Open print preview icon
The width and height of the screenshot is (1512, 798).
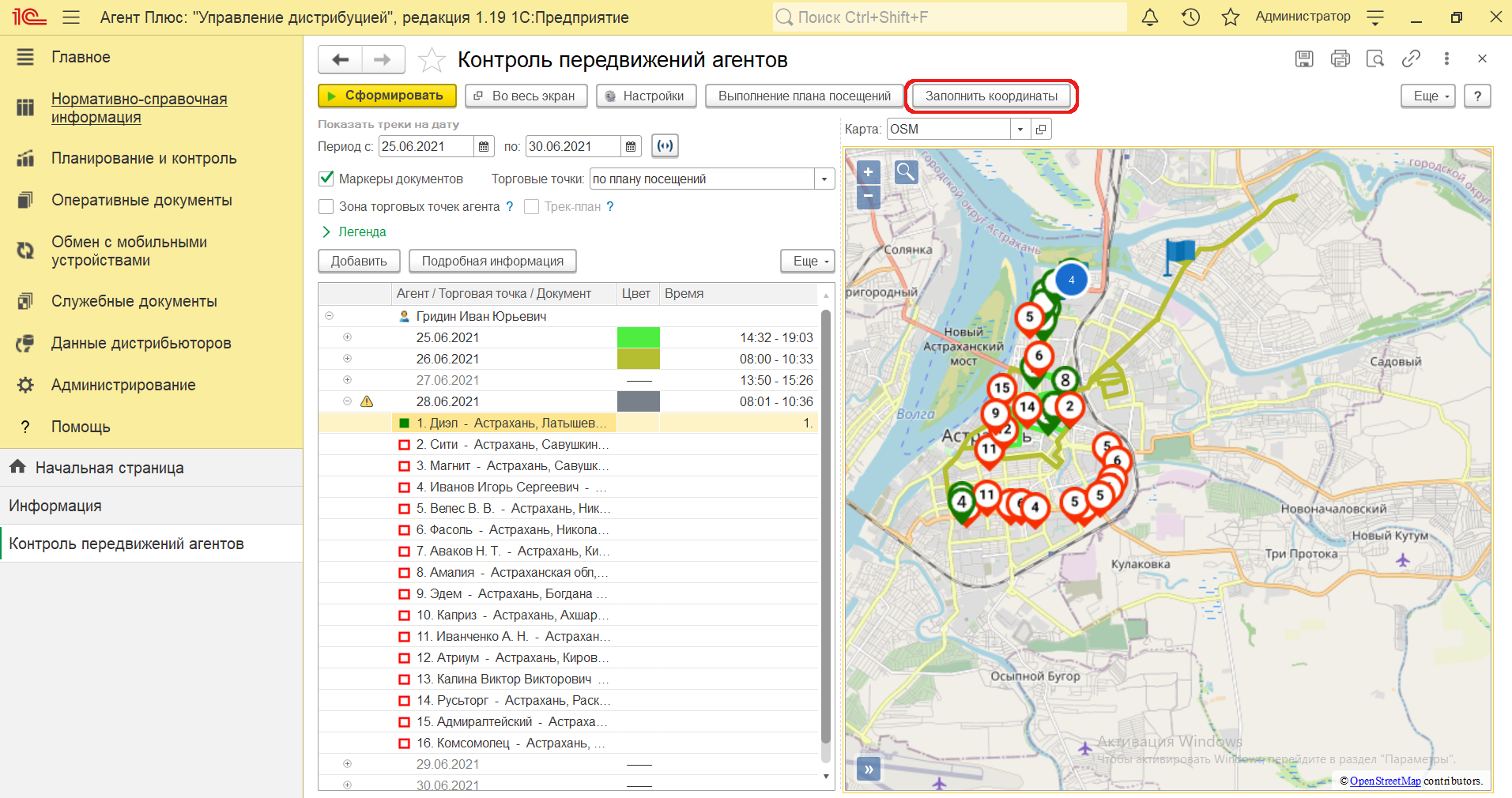(x=1375, y=58)
